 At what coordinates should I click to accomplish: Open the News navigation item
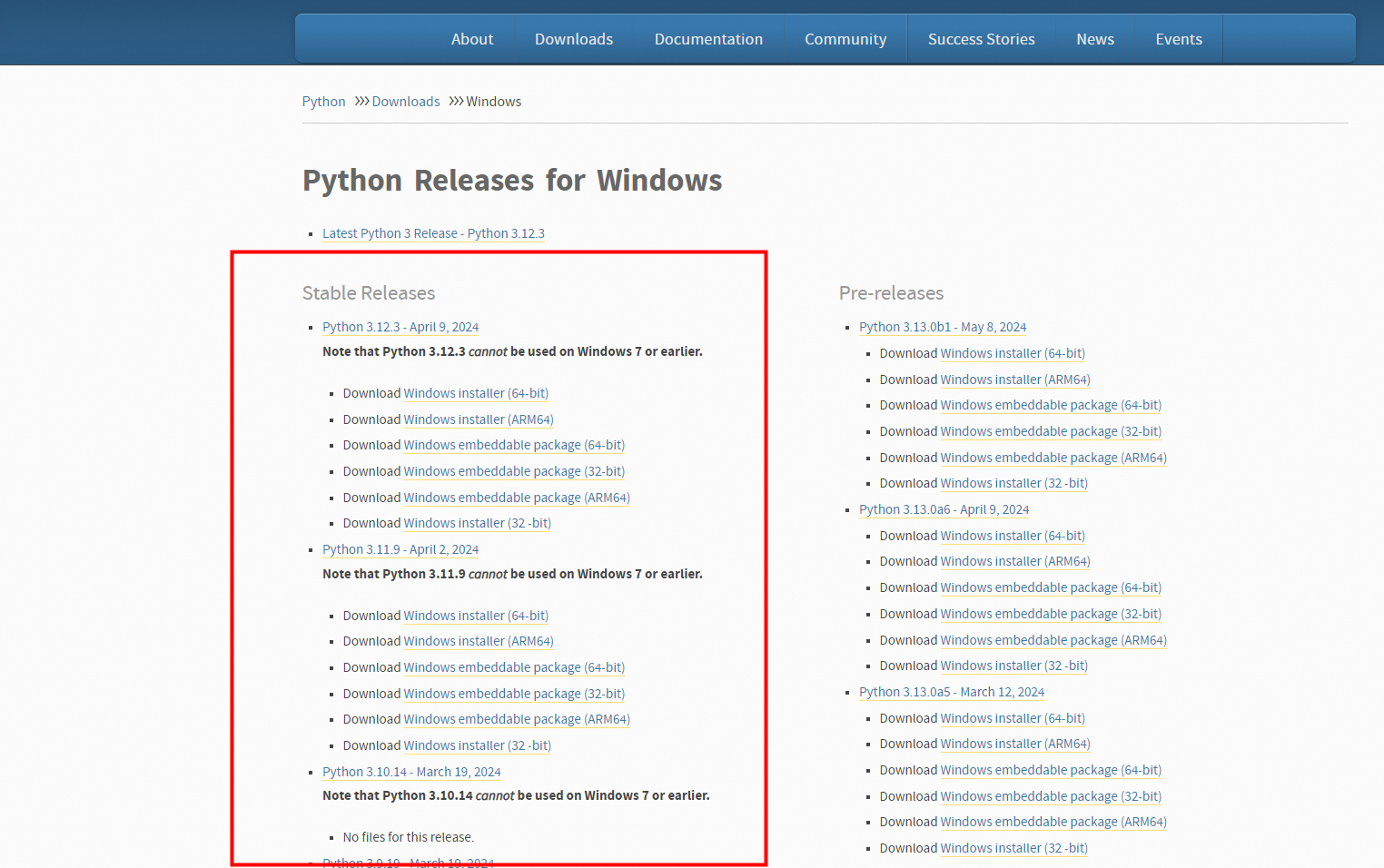1094,39
